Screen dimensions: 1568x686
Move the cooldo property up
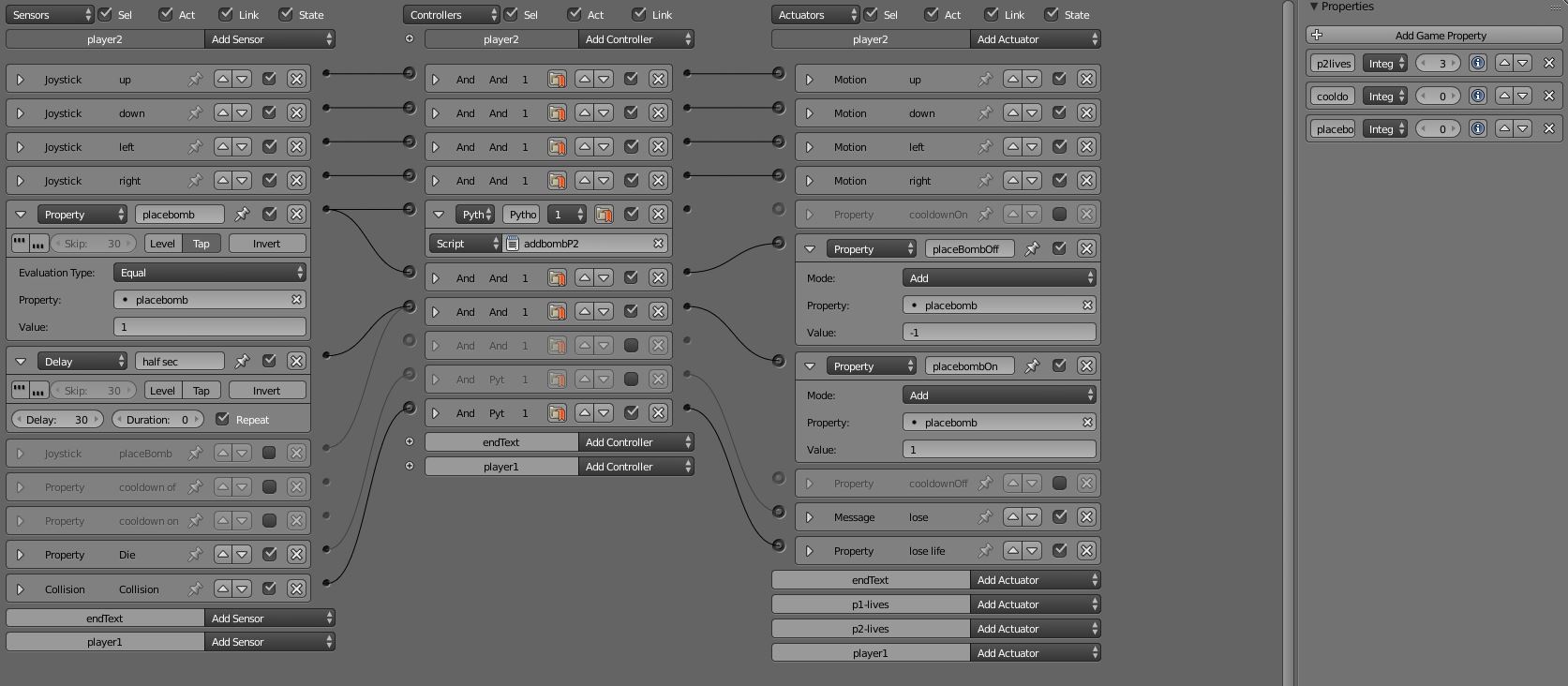(x=1504, y=96)
